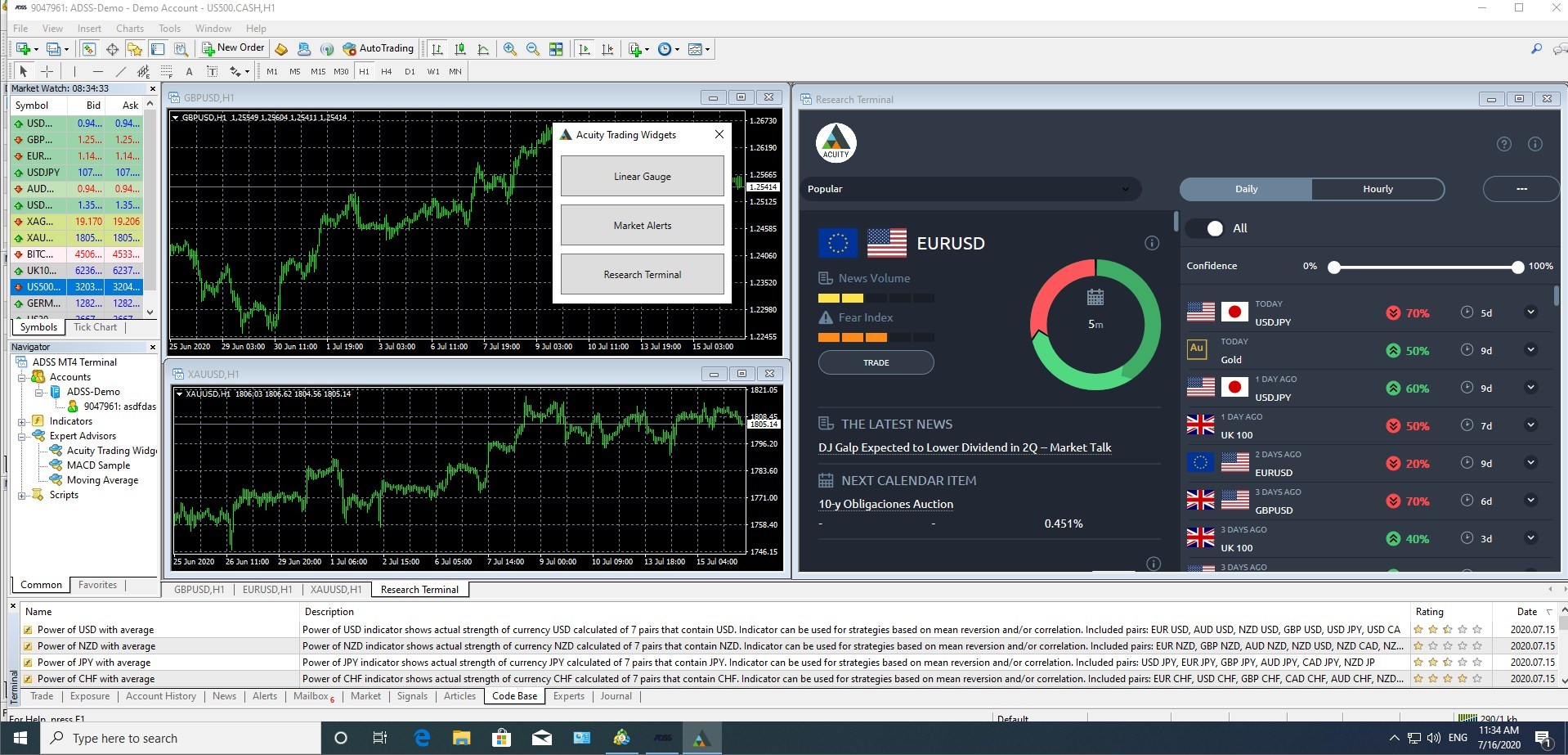
Task: Adjust the Confidence slider right handle
Action: [x=1518, y=267]
